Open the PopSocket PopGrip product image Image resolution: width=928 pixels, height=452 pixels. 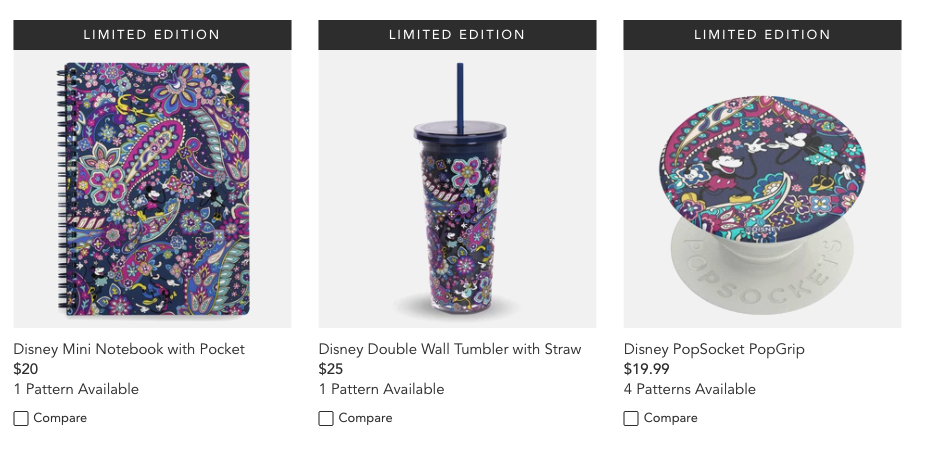click(x=762, y=189)
